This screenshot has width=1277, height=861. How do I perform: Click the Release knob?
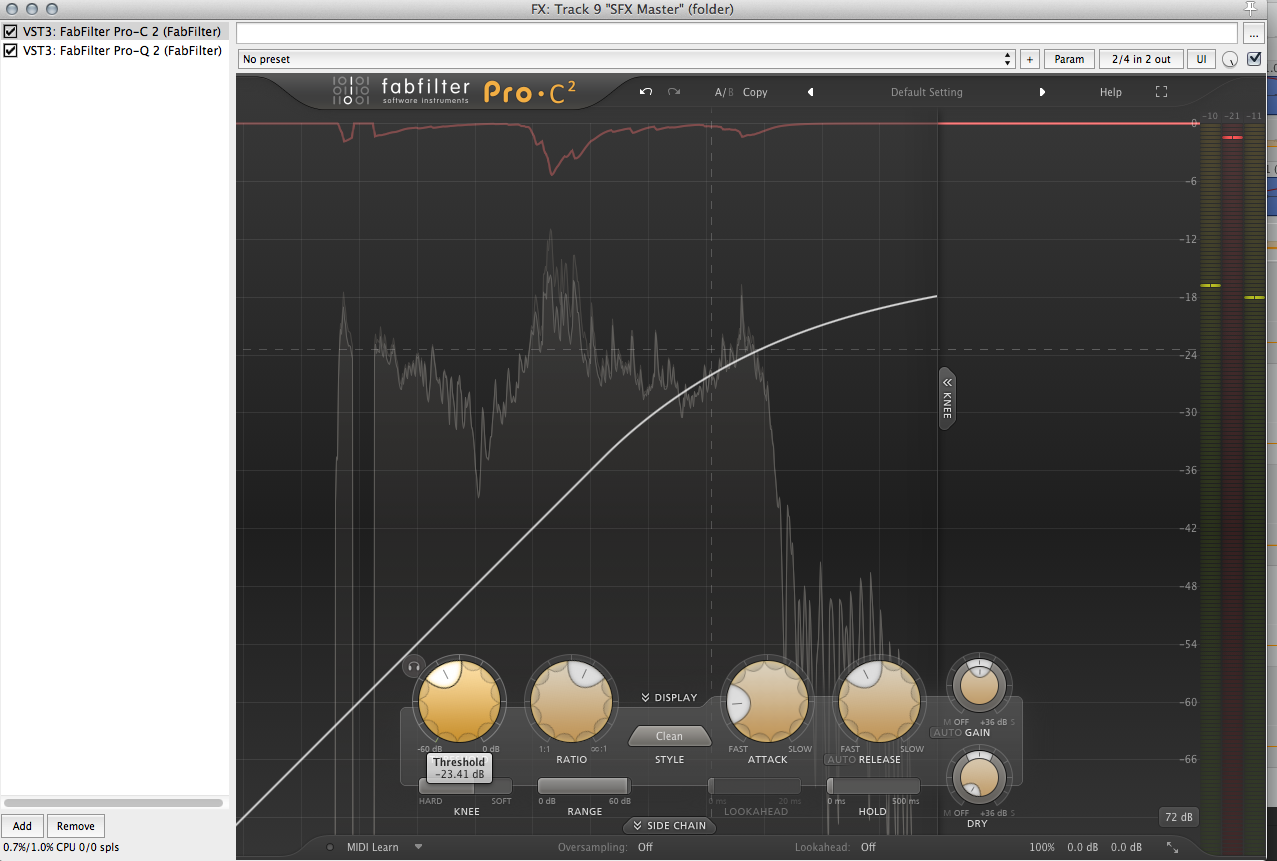(x=879, y=701)
